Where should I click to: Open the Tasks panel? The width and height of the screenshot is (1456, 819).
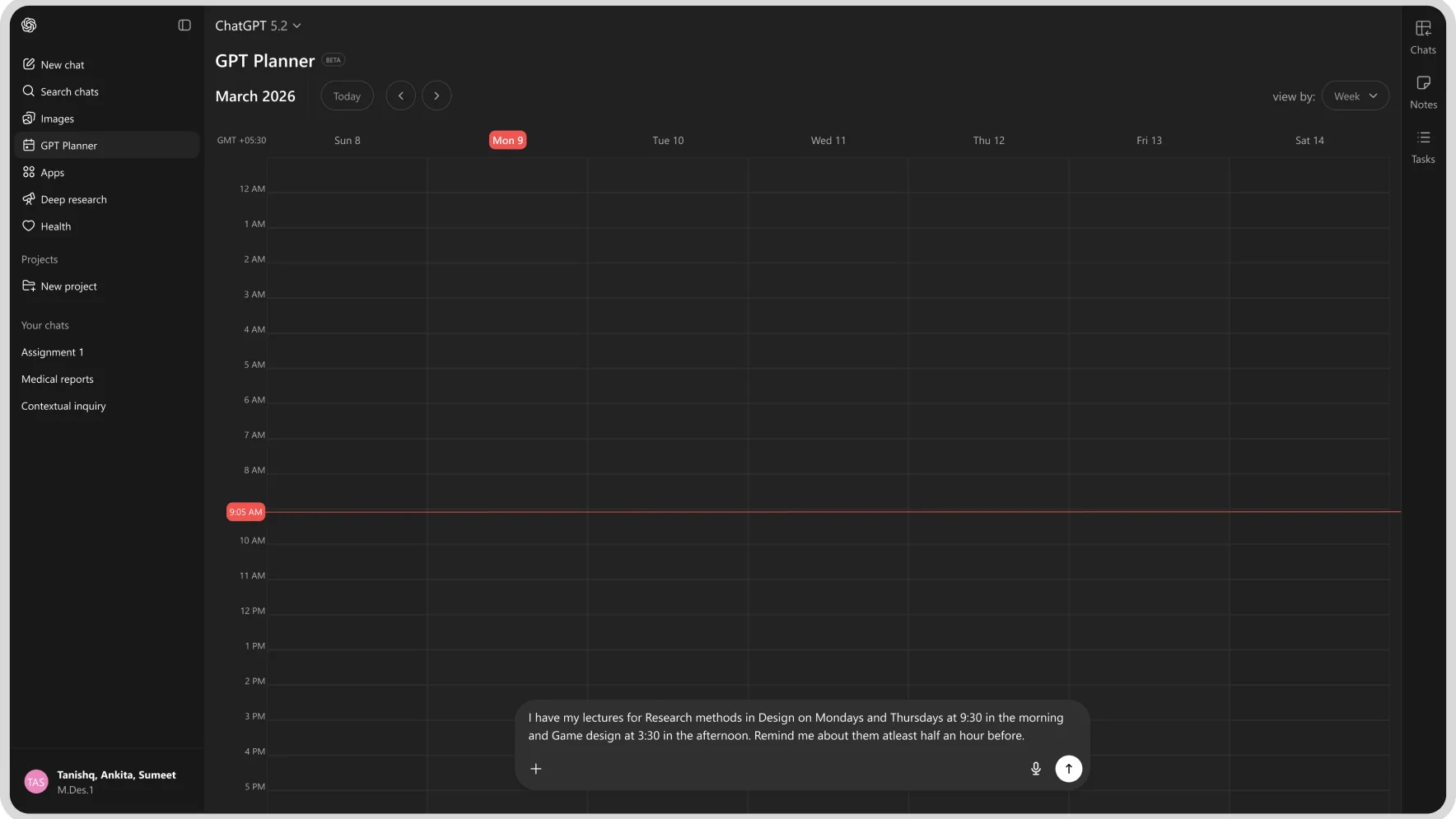click(x=1423, y=147)
